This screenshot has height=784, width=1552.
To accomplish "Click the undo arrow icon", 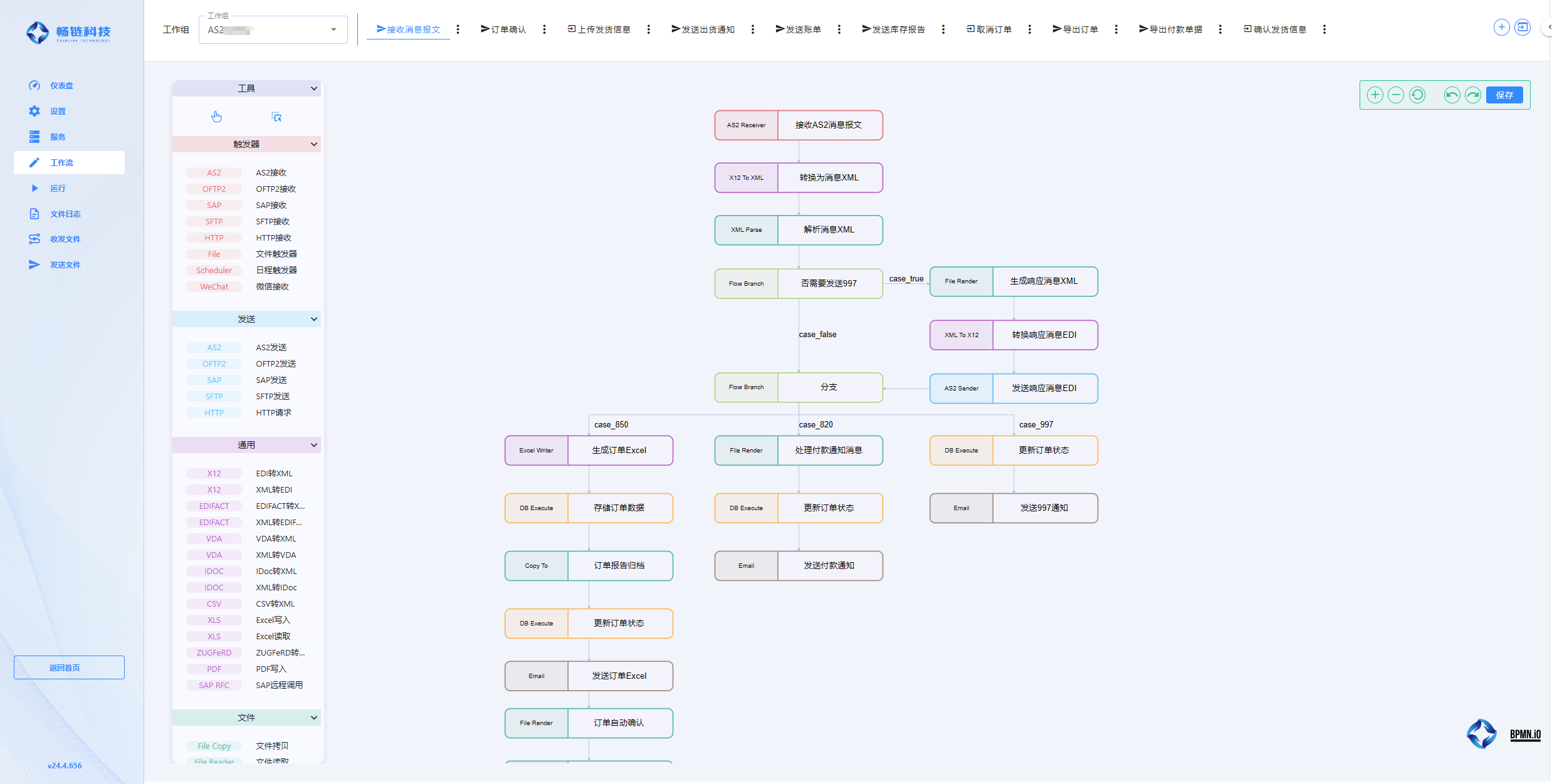I will click(1452, 95).
